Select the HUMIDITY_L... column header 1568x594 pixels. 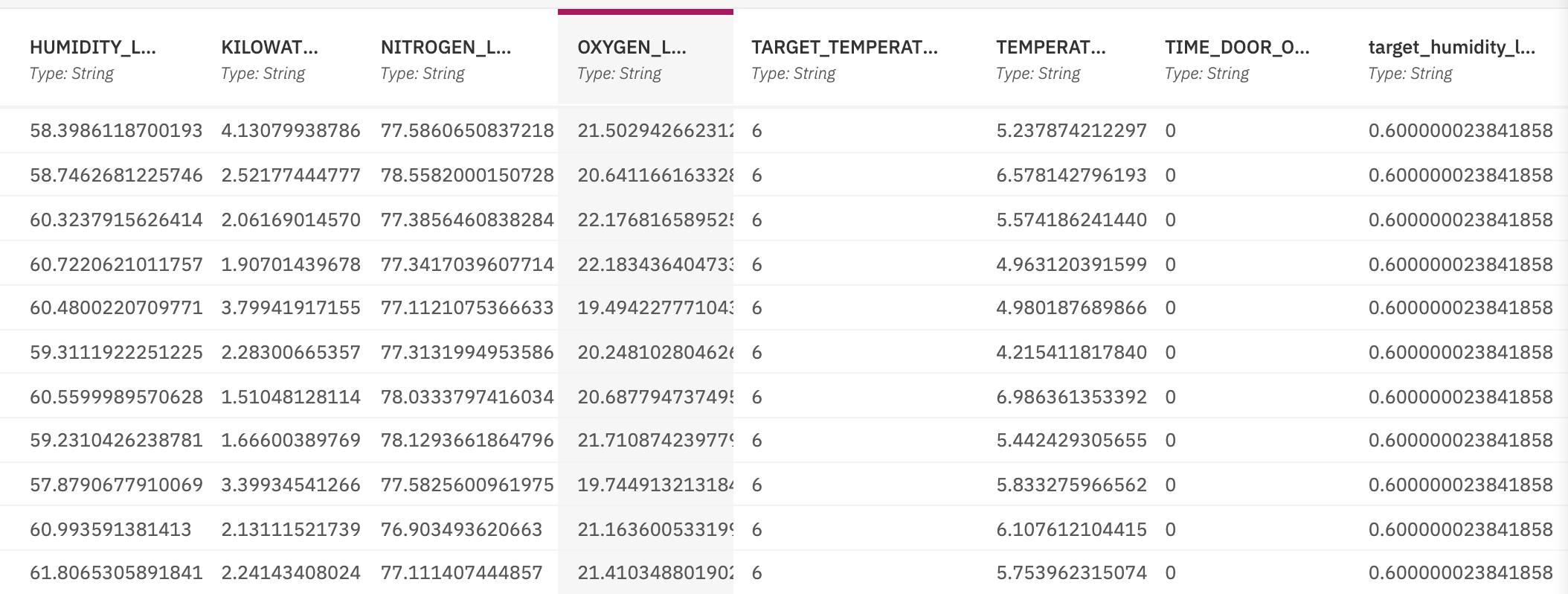coord(93,48)
